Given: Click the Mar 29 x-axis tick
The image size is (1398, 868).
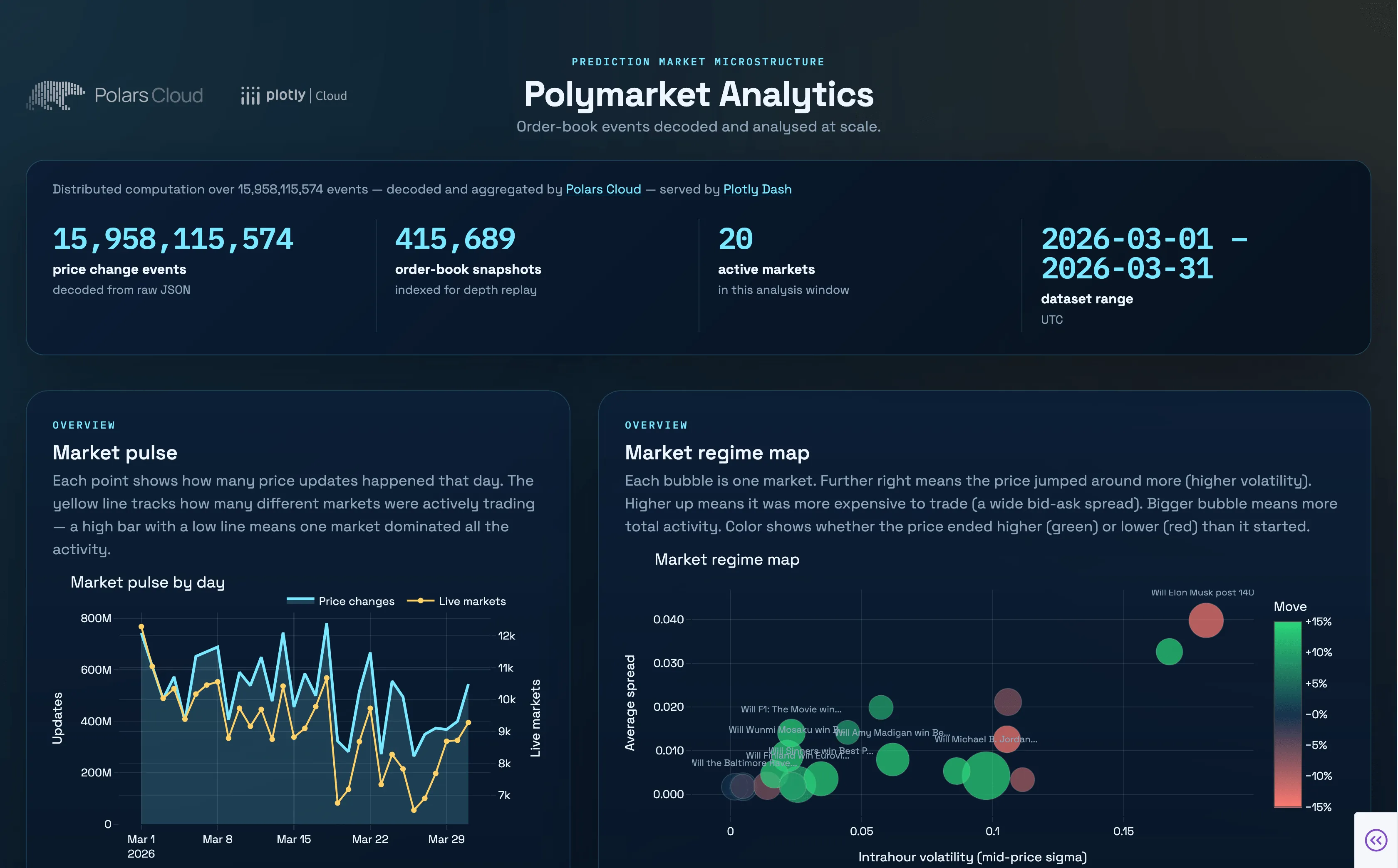Looking at the screenshot, I should pos(446,839).
